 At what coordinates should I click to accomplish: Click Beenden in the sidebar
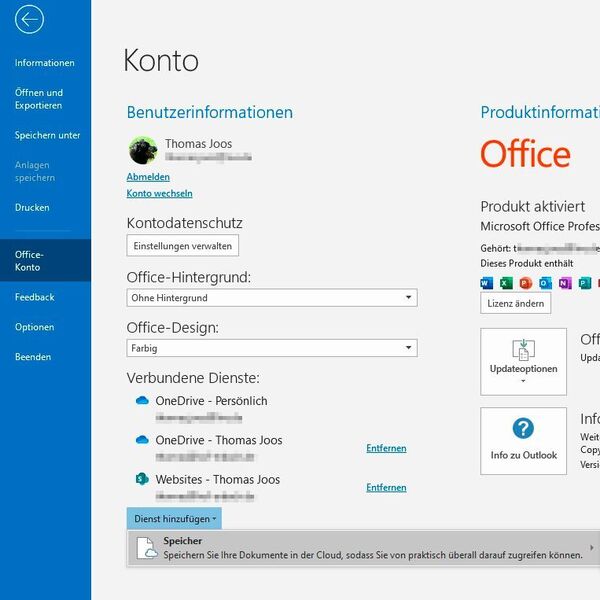33,357
